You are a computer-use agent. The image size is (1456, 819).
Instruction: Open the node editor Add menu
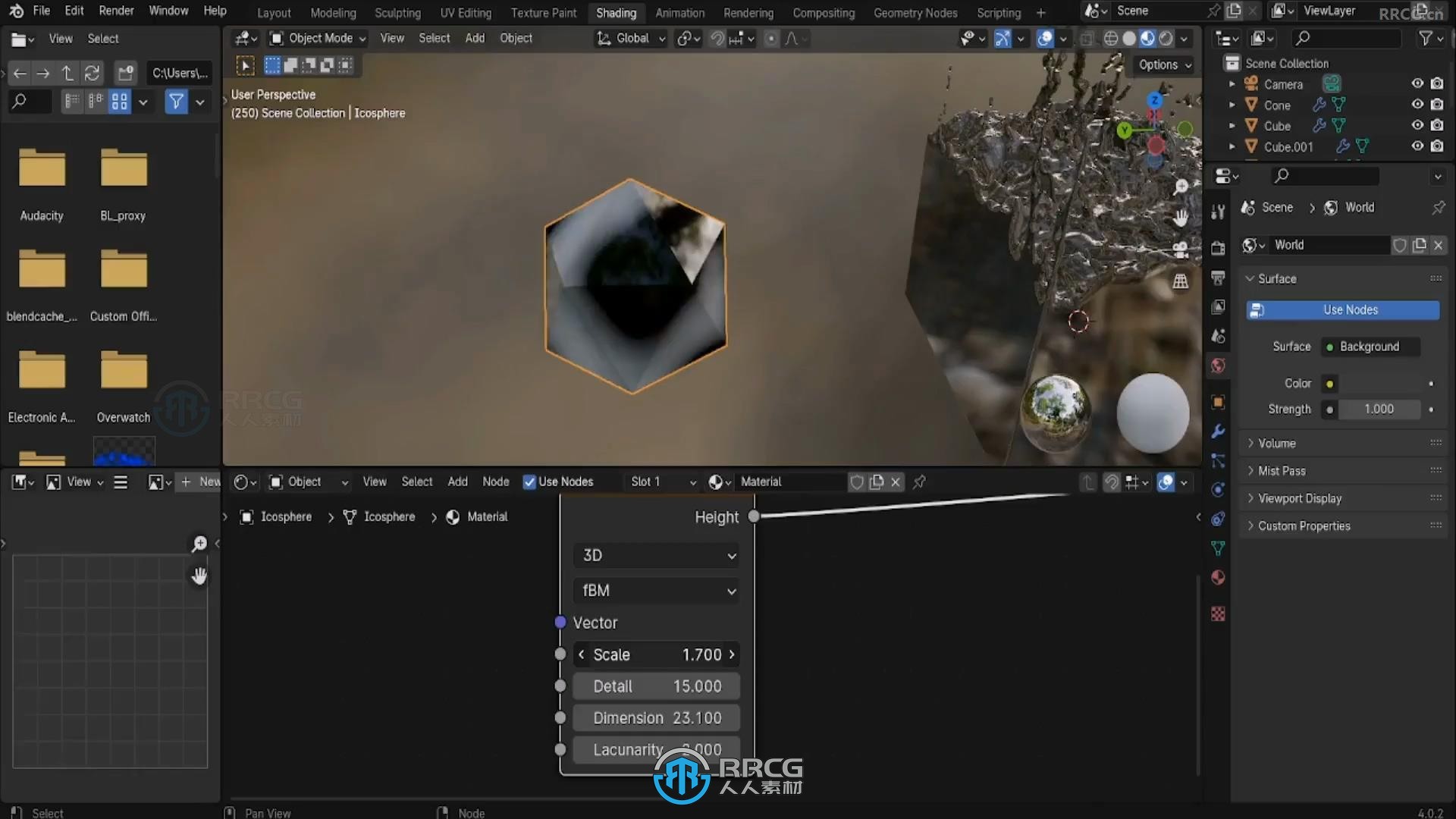pyautogui.click(x=457, y=482)
